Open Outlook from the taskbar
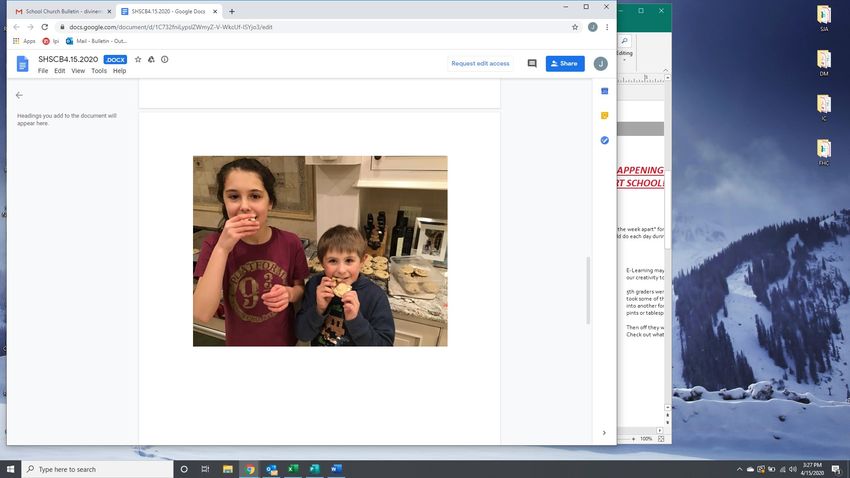 pyautogui.click(x=271, y=469)
